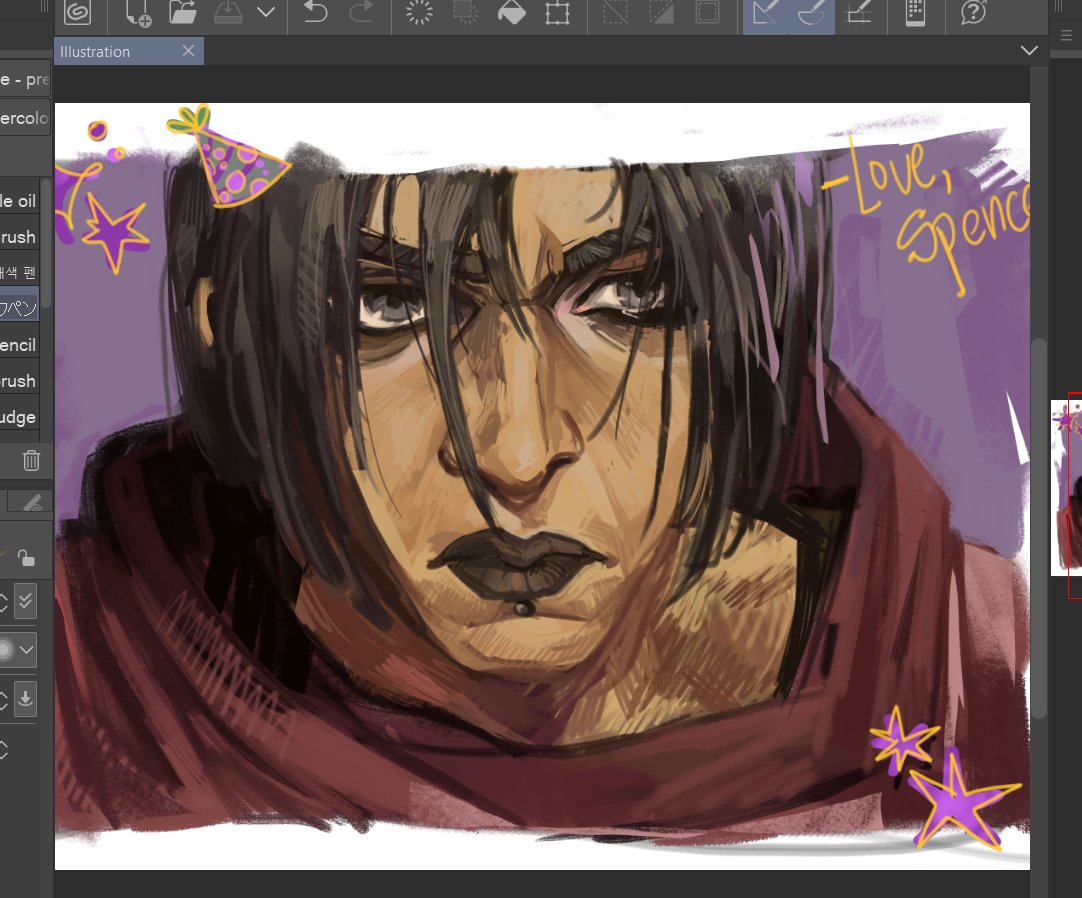Choose the Korean-named pen sub tool
This screenshot has height=898, width=1082.
click(x=19, y=273)
